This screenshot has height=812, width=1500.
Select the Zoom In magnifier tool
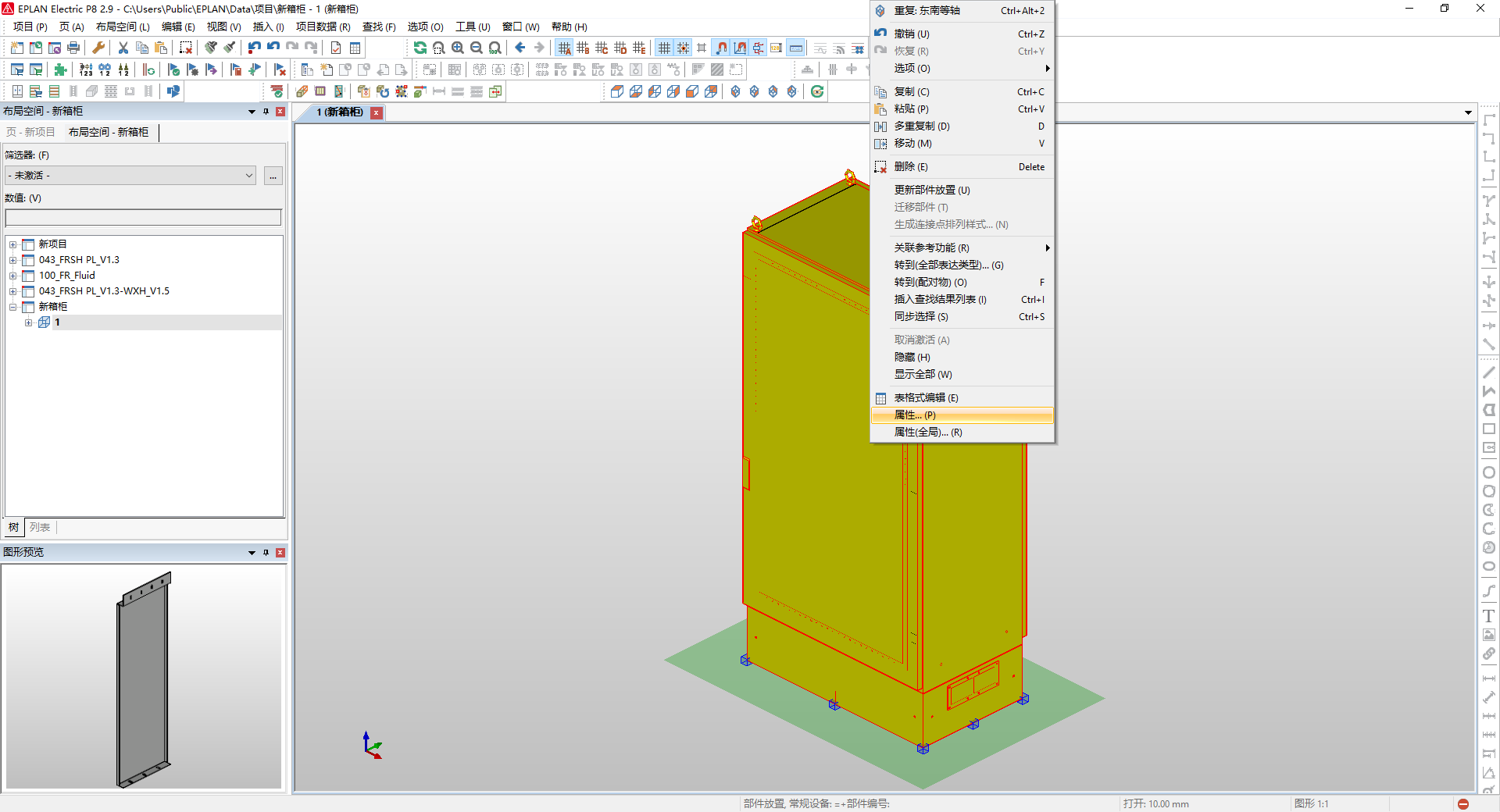(x=457, y=48)
